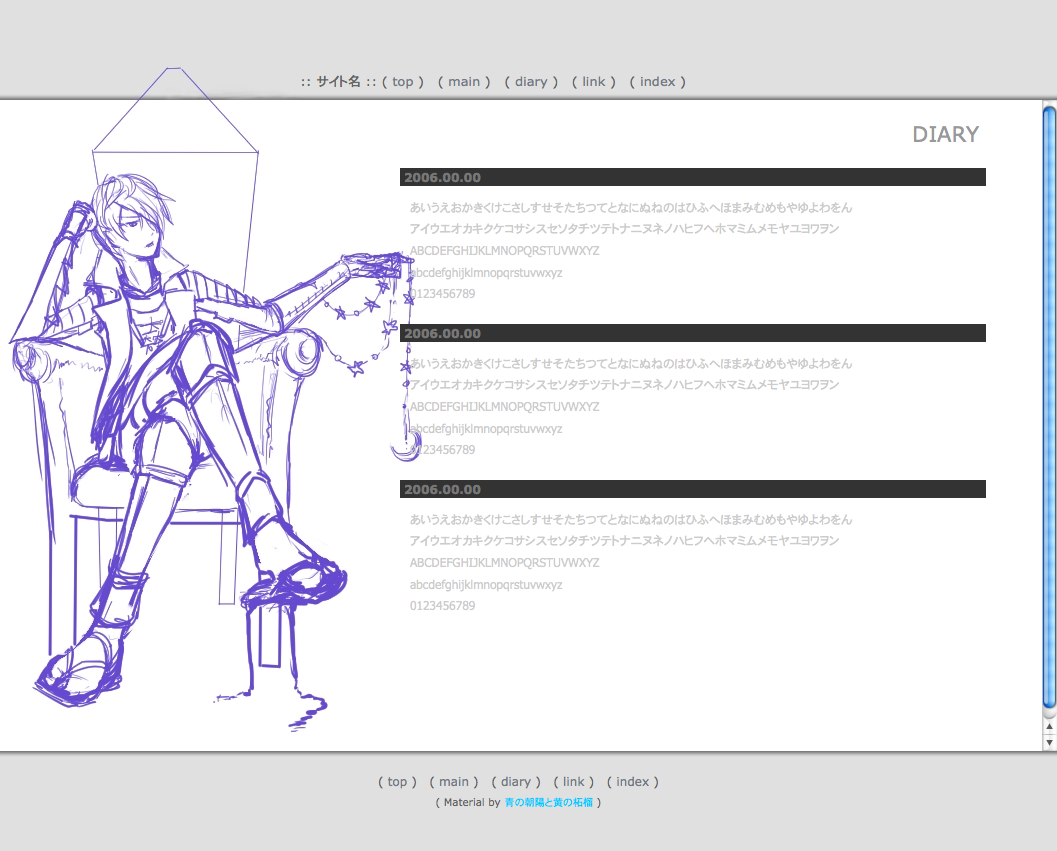Open the index link in header navigation
The height and width of the screenshot is (851, 1057).
click(657, 82)
